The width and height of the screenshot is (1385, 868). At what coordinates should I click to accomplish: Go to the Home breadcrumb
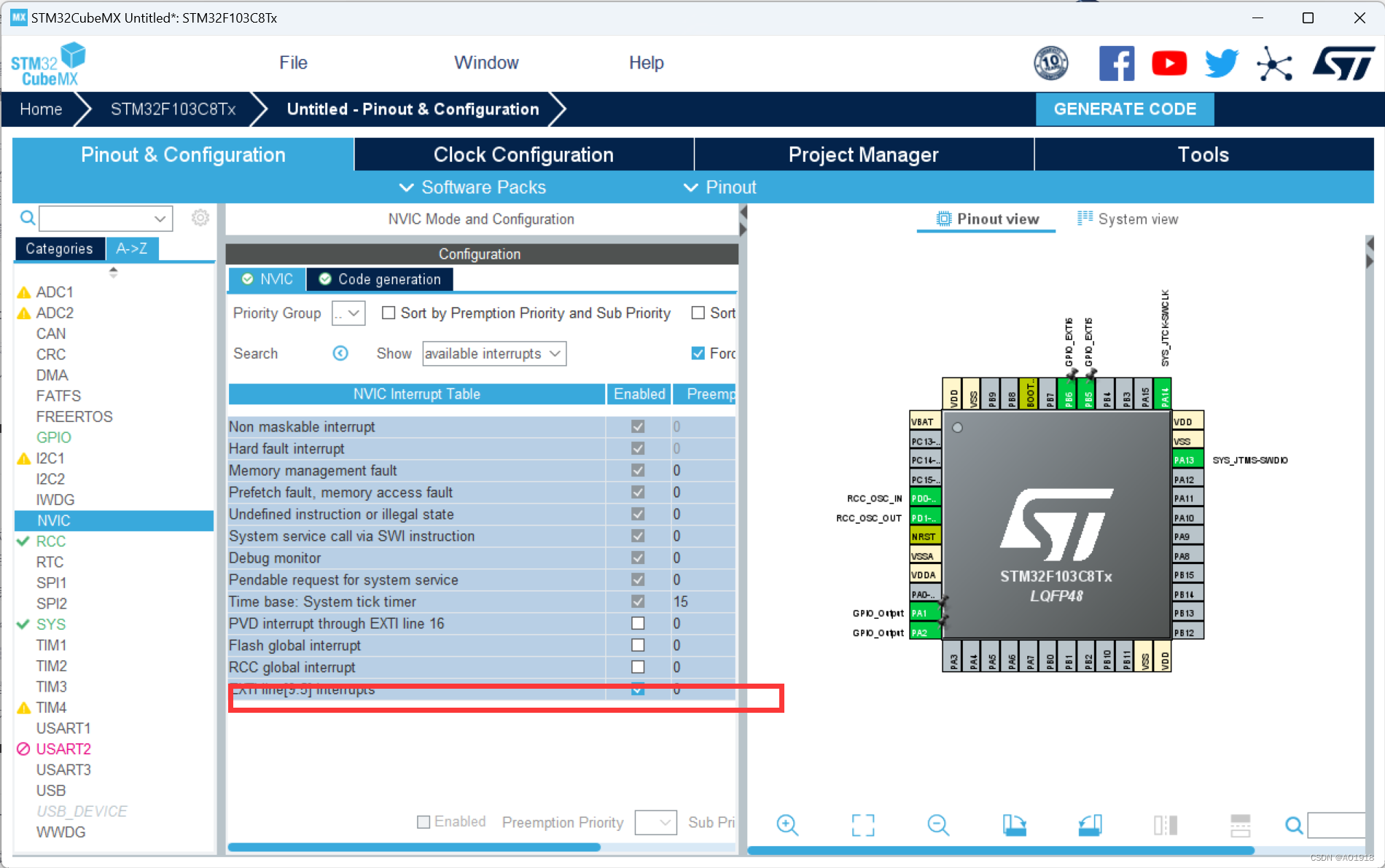[x=41, y=109]
